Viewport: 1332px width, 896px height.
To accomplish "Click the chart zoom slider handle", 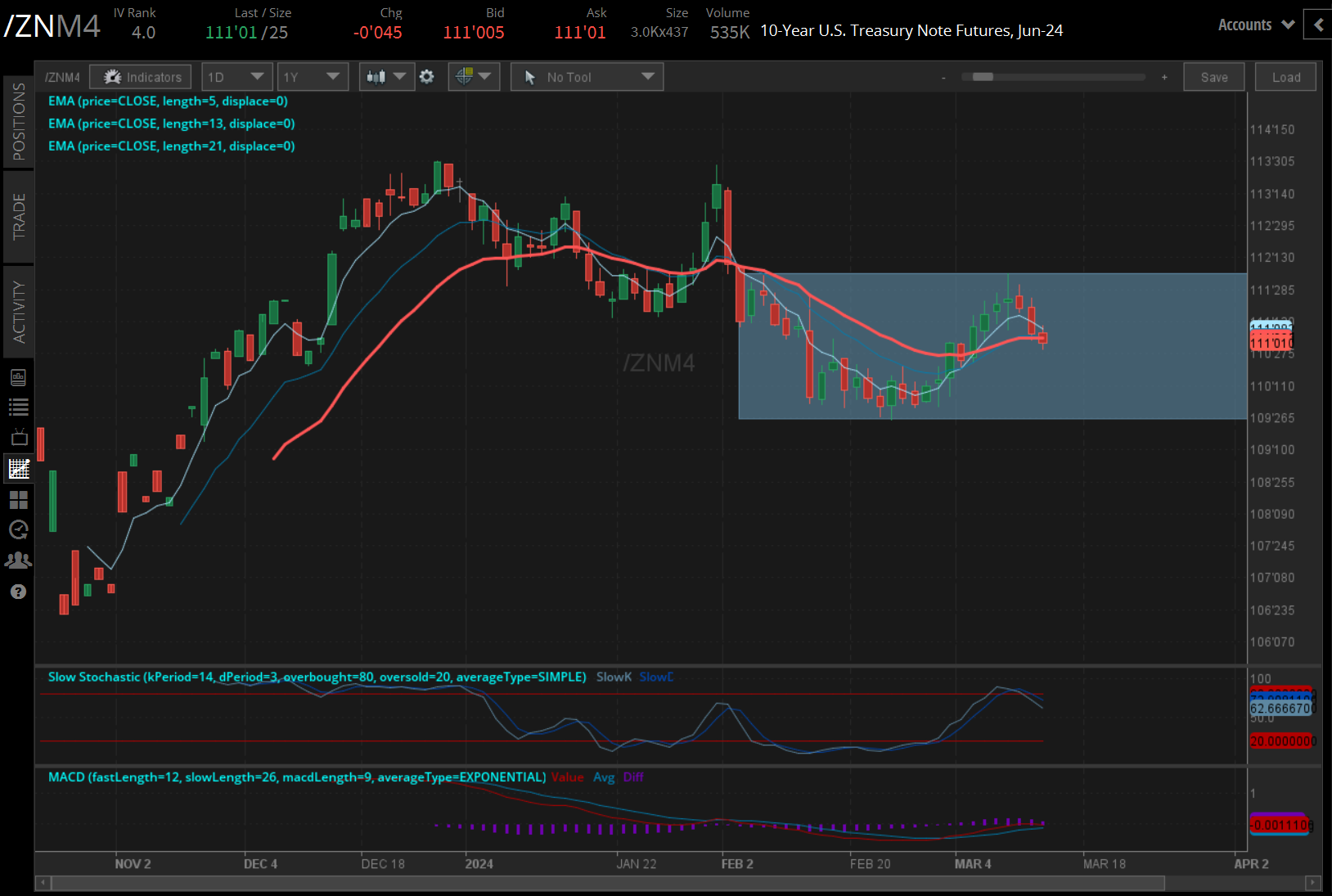I will pos(983,77).
